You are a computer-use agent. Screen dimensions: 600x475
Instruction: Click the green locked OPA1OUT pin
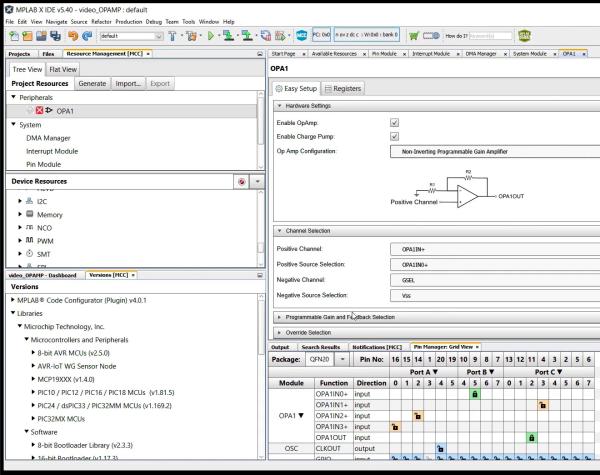tap(531, 437)
